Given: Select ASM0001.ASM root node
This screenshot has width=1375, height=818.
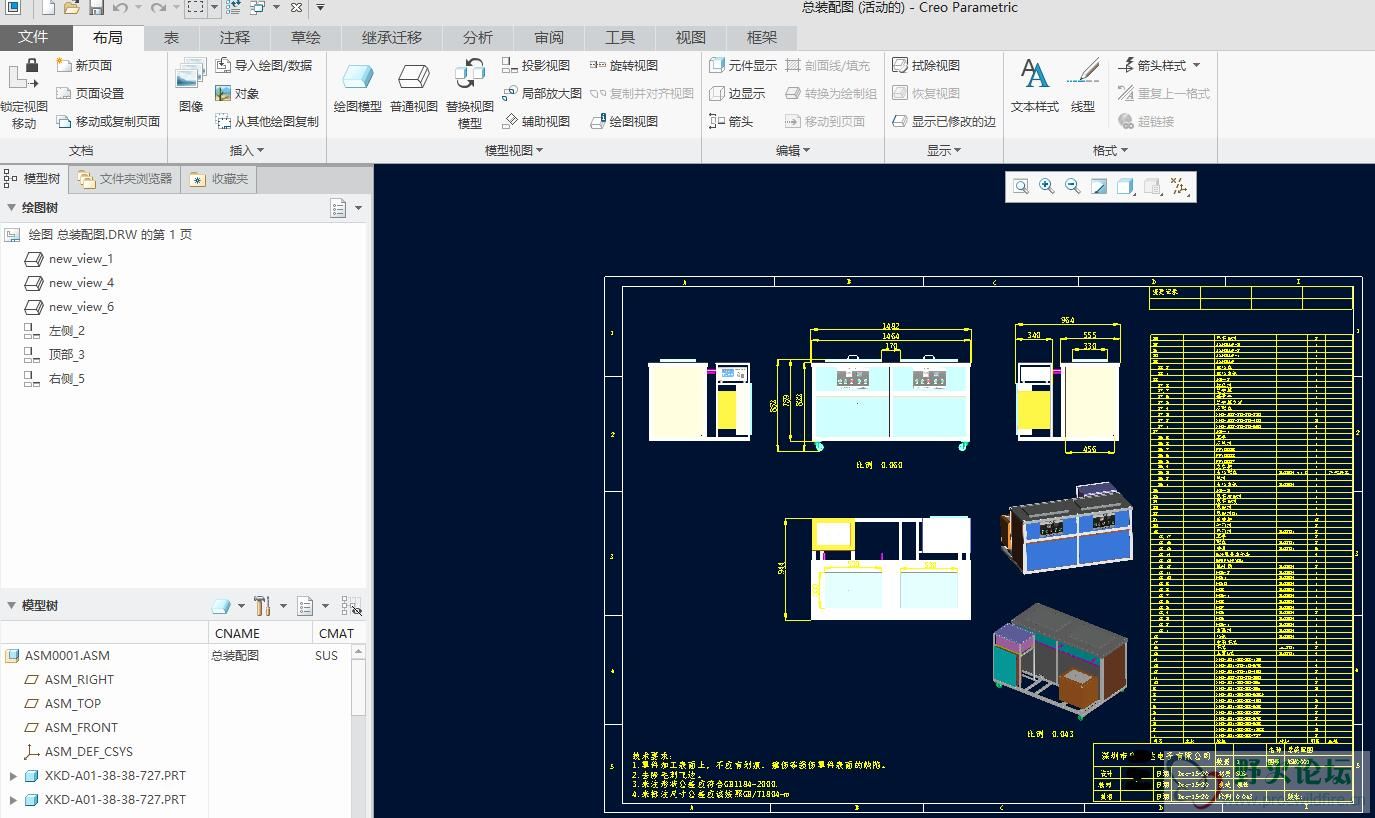Looking at the screenshot, I should (67, 656).
